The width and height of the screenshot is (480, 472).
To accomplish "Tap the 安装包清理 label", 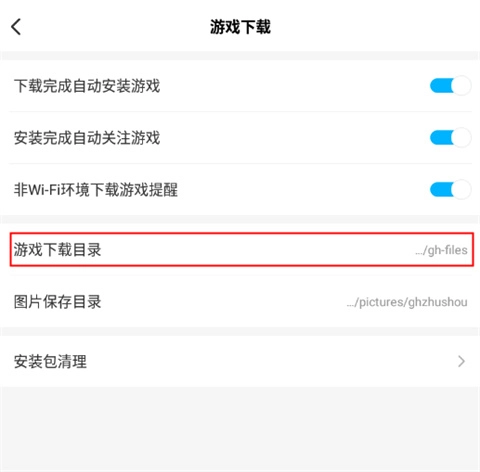I will click(50, 361).
